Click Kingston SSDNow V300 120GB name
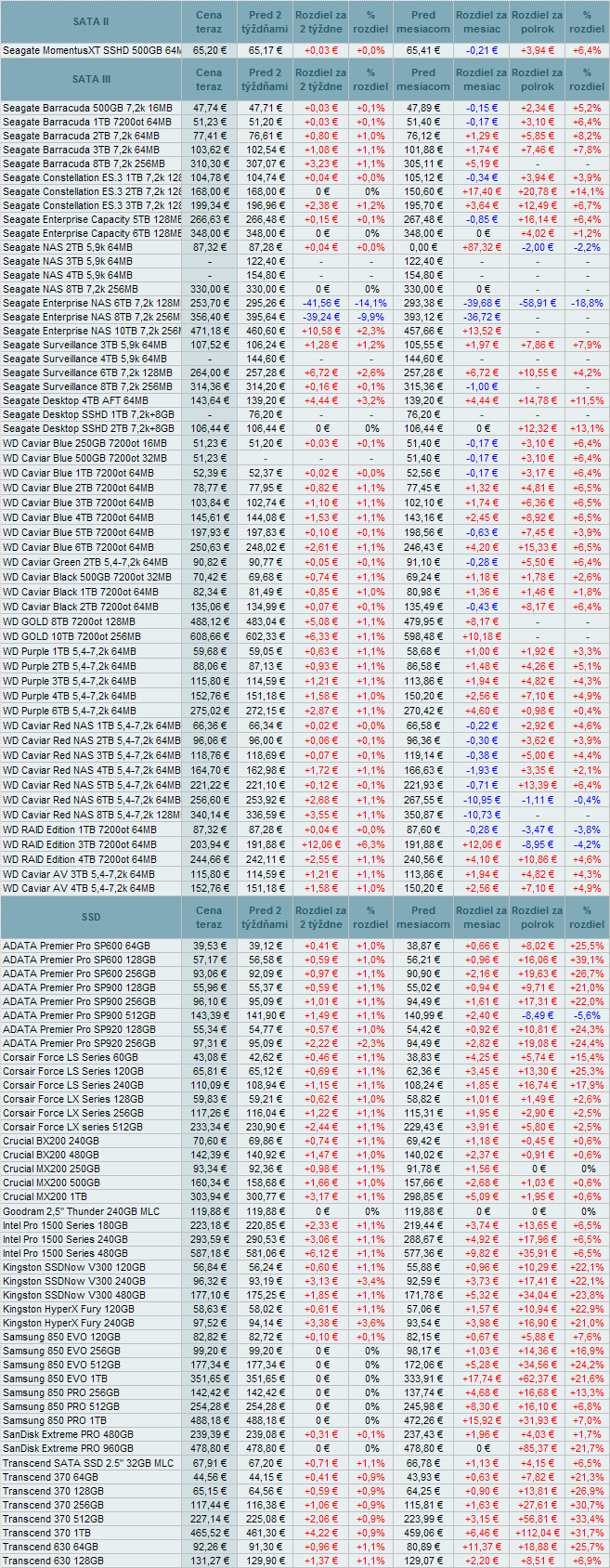This screenshot has width=610, height=1568. point(74,1266)
